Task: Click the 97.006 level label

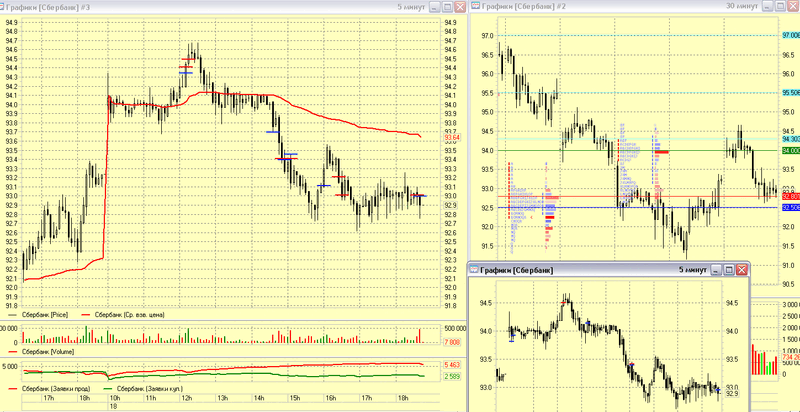Action: tap(791, 35)
